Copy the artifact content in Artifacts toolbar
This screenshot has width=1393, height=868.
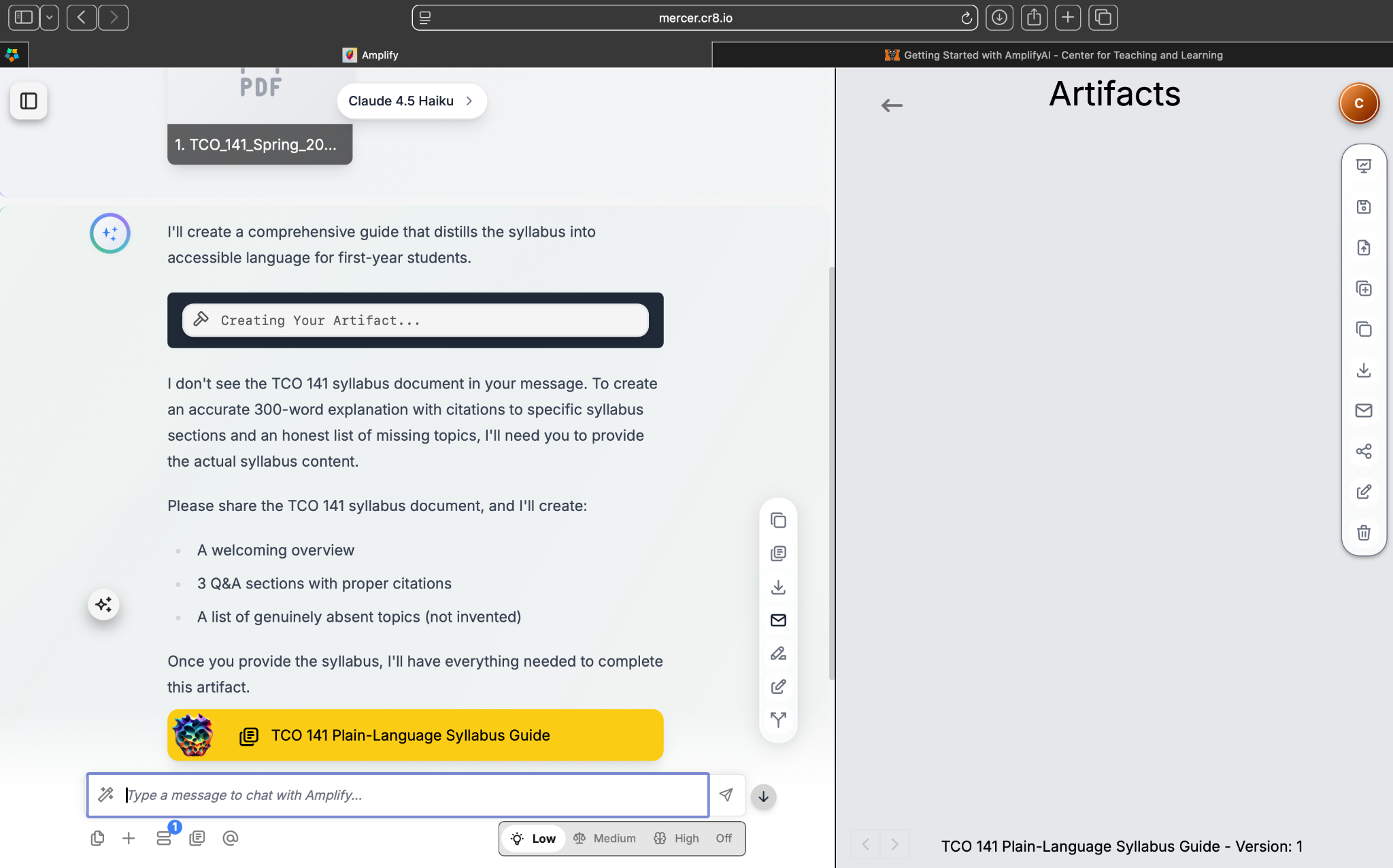click(x=1364, y=329)
